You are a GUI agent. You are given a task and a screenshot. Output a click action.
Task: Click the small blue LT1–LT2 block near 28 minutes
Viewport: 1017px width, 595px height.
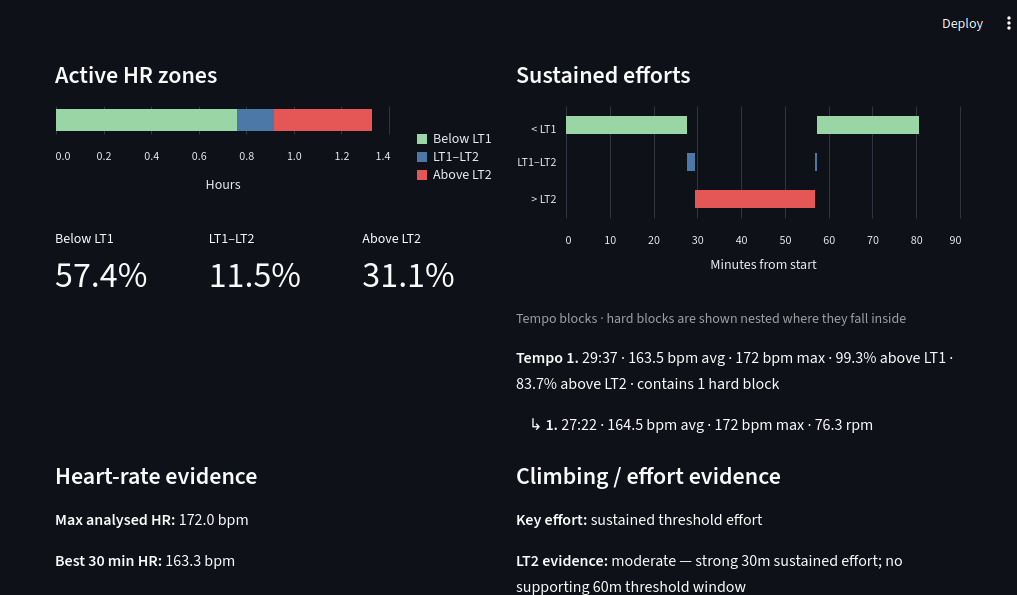(691, 162)
